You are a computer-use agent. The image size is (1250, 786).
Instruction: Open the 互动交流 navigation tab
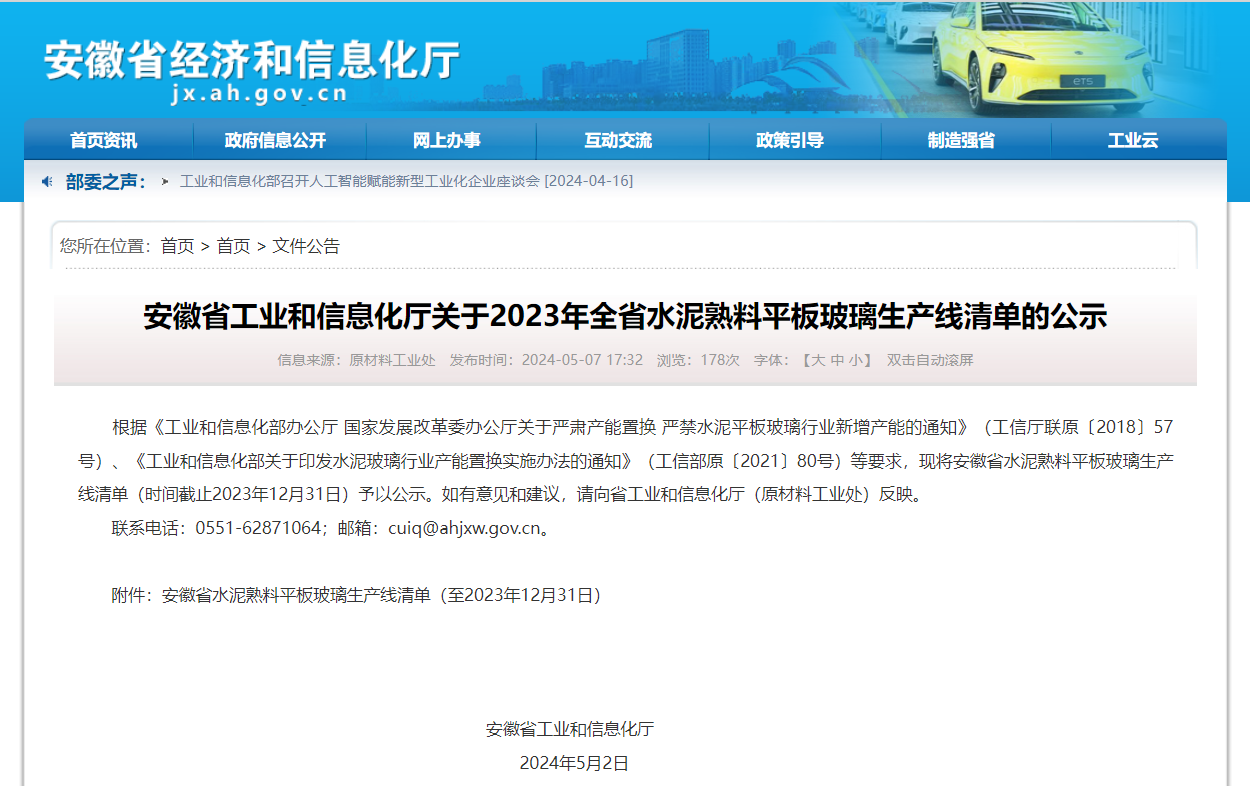tap(618, 140)
